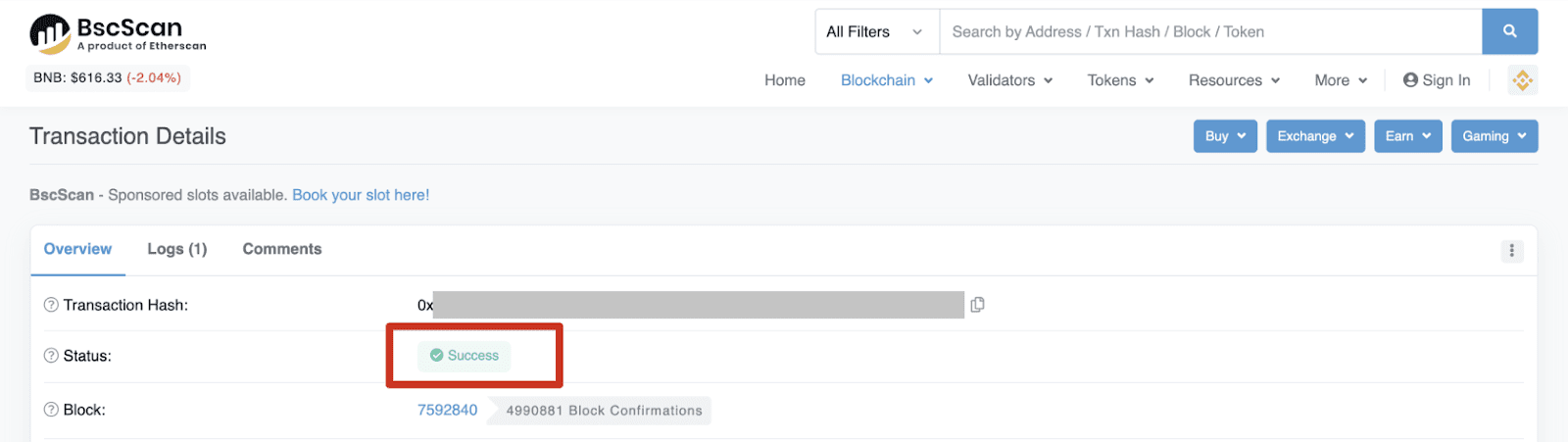Expand the Blockchain navigation menu
The height and width of the screenshot is (442, 1568).
tap(886, 80)
